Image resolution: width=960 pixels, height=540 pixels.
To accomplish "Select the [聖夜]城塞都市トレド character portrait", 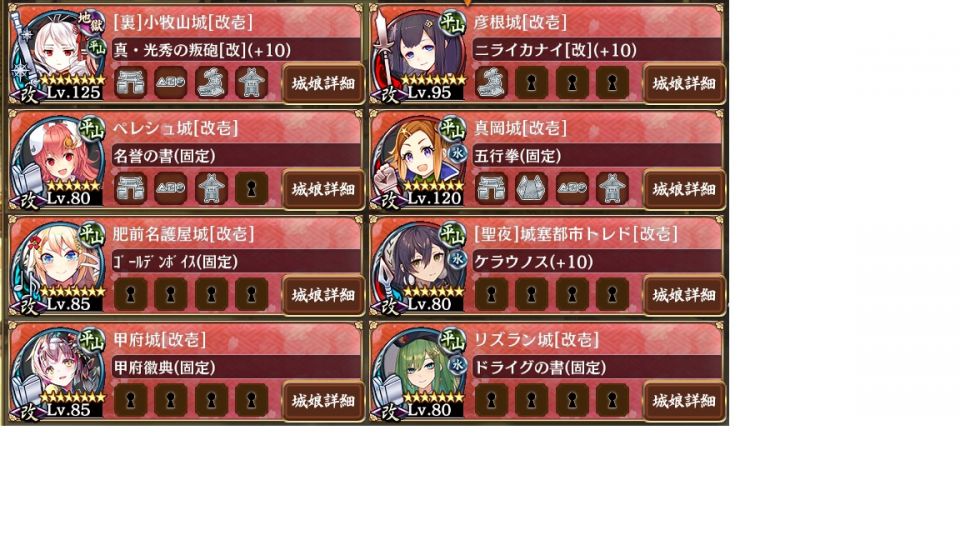I will pyautogui.click(x=421, y=266).
